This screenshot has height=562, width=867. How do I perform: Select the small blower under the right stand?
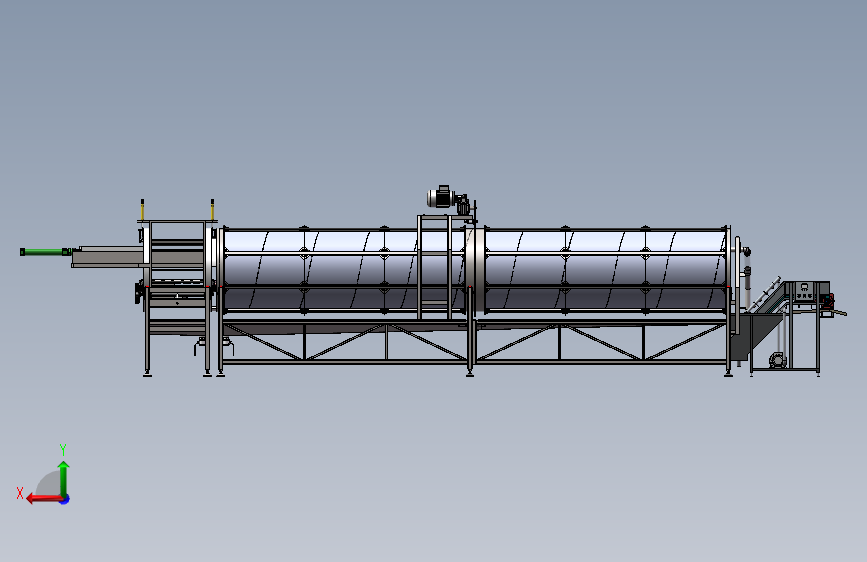coord(777,361)
